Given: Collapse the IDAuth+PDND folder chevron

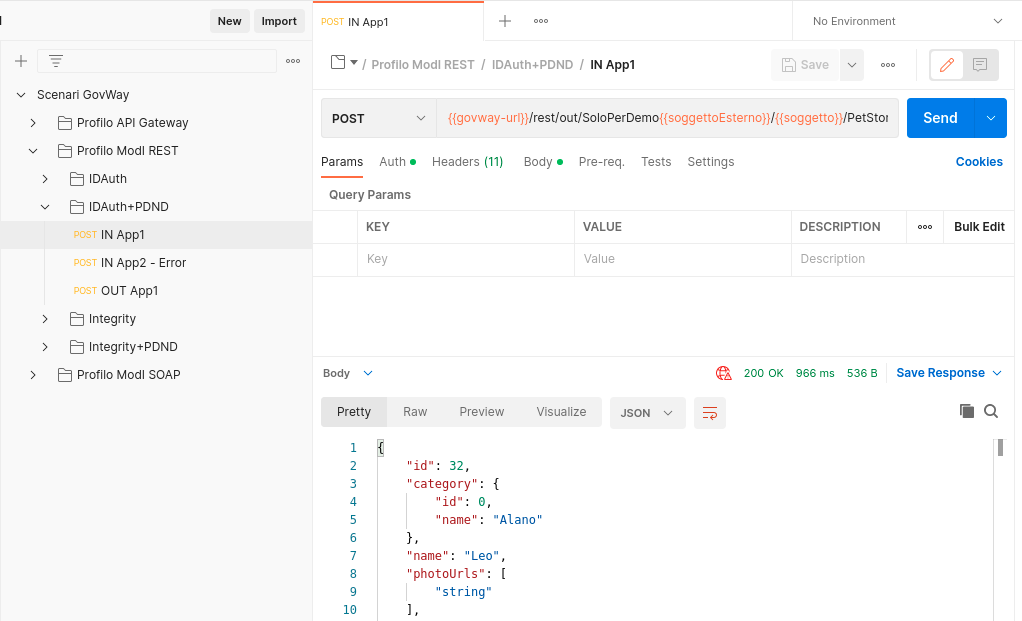Looking at the screenshot, I should point(45,207).
